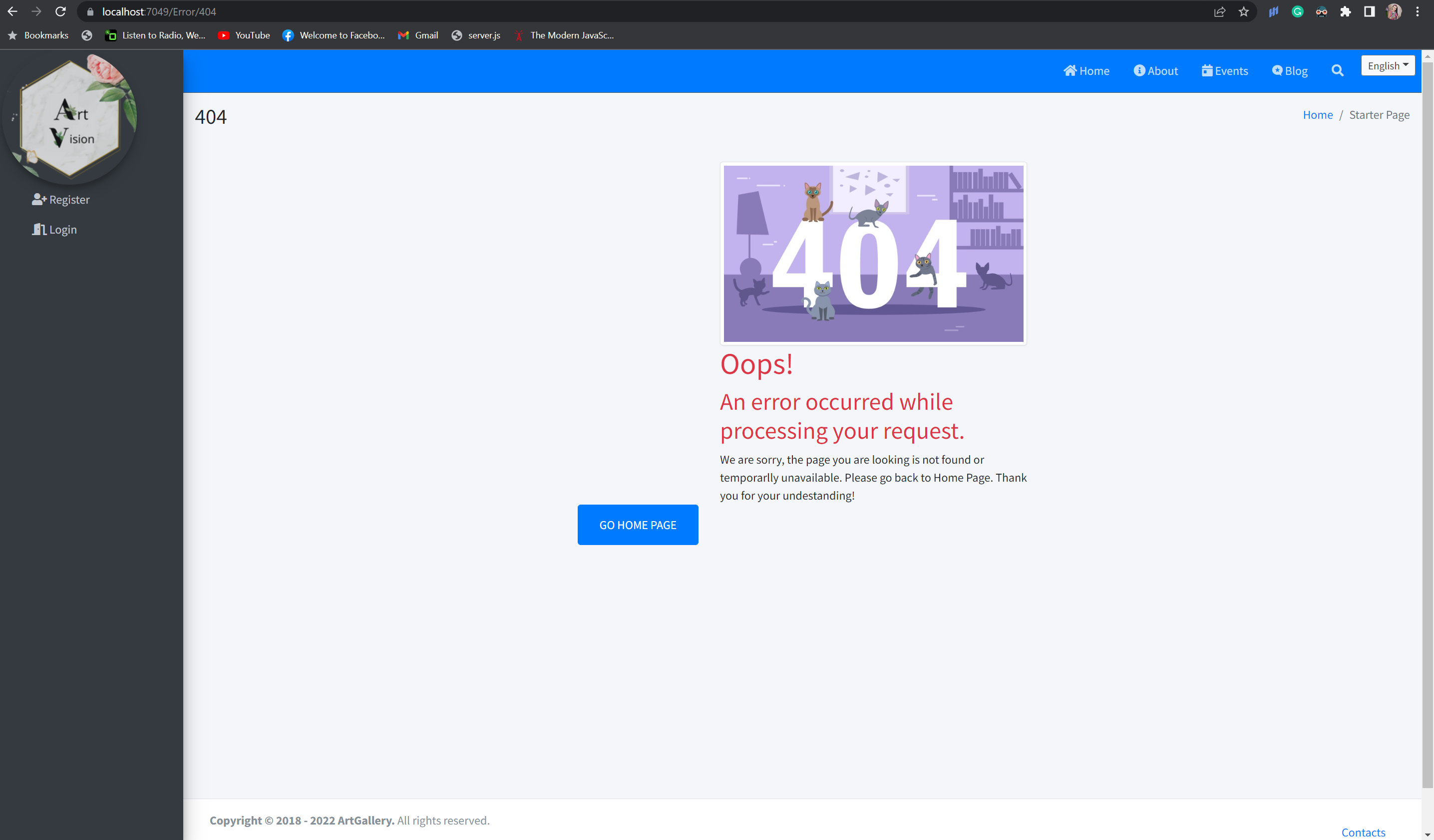The image size is (1434, 840).
Task: Click the glasses extension icon
Action: click(x=1321, y=12)
